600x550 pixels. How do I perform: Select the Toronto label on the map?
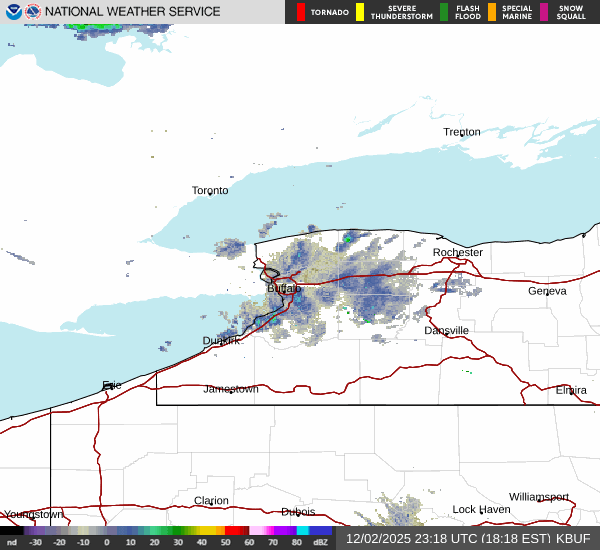210,190
